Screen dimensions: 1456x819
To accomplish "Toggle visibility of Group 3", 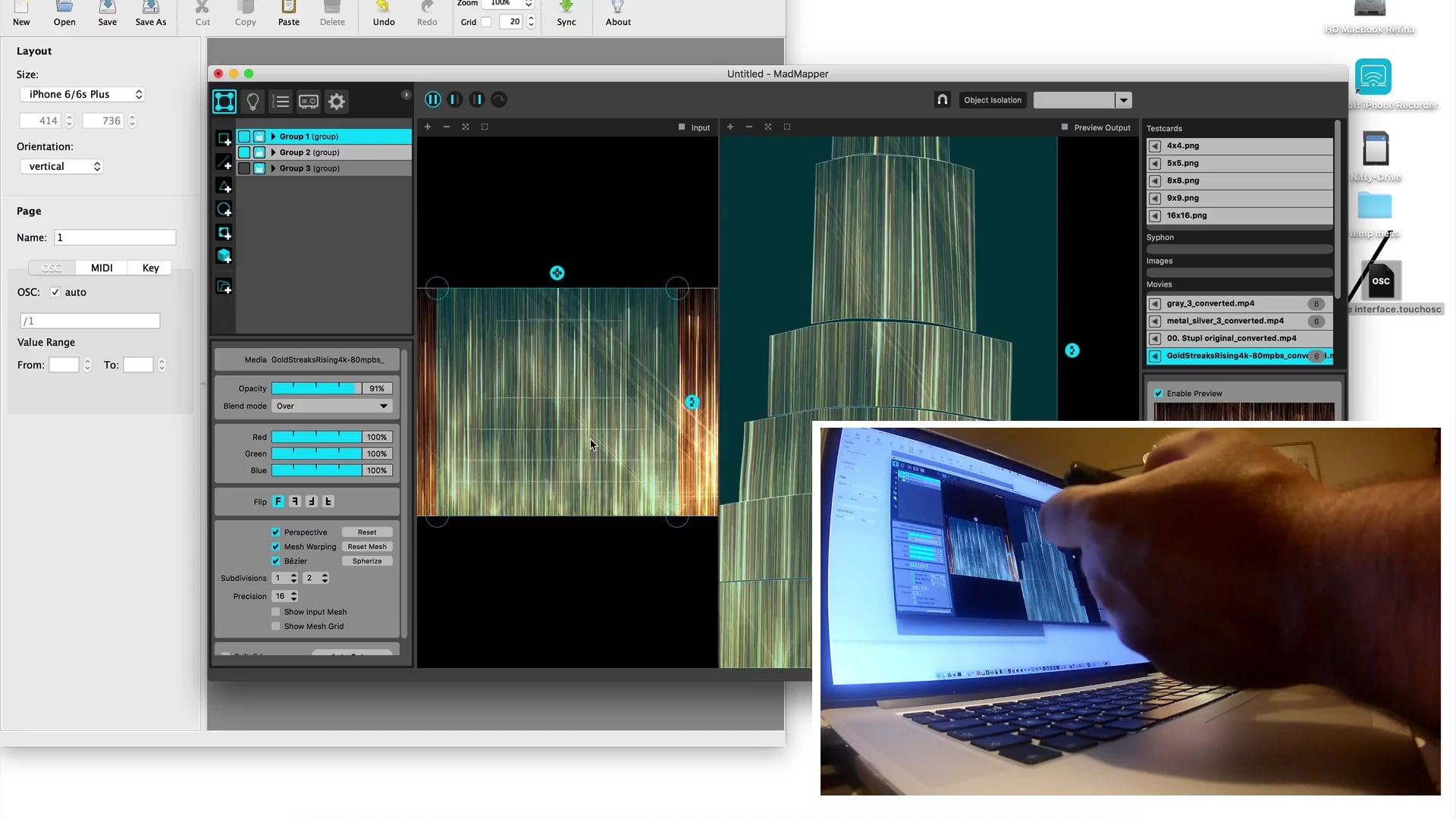I will pos(244,168).
